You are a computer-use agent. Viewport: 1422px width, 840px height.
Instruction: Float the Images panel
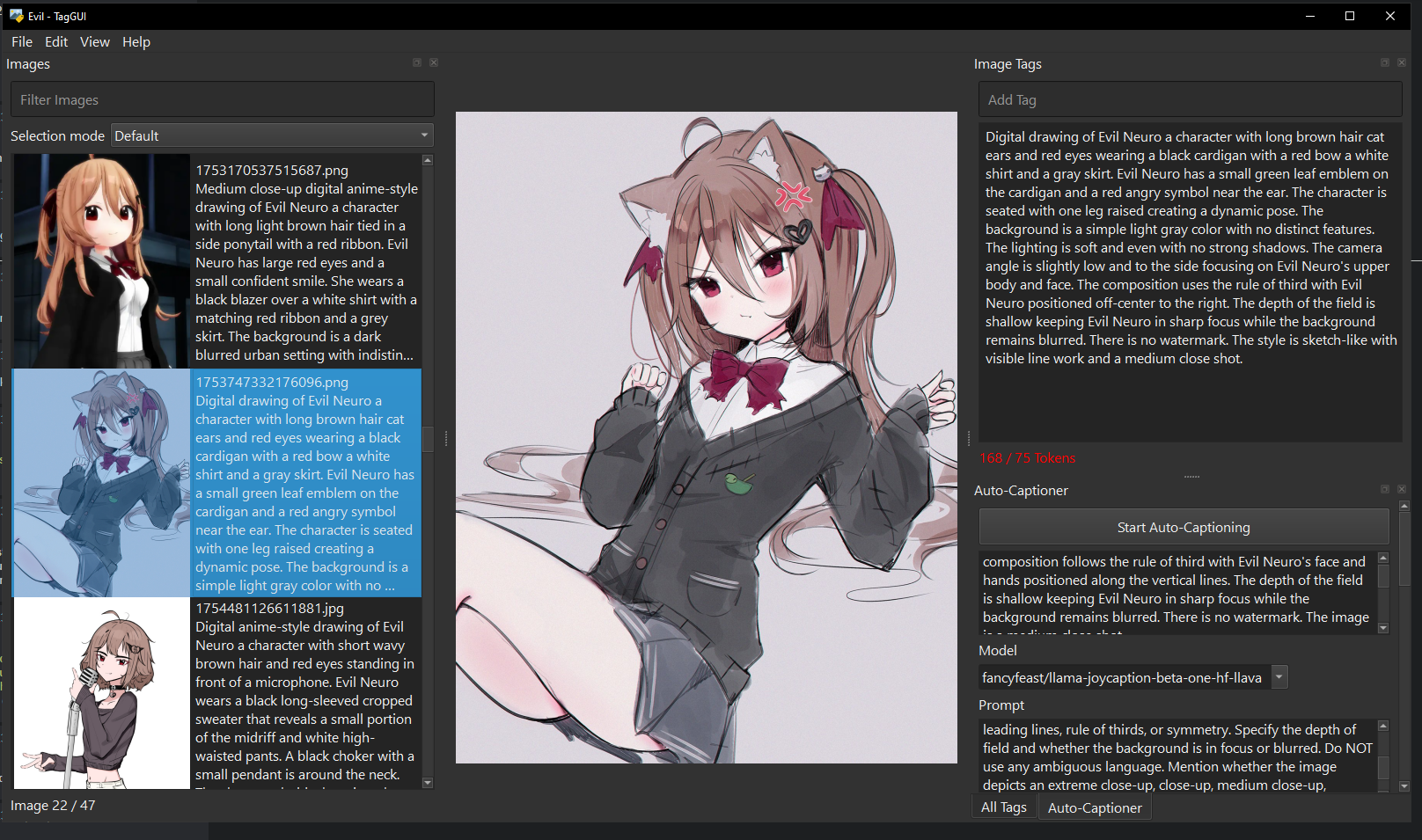point(417,62)
